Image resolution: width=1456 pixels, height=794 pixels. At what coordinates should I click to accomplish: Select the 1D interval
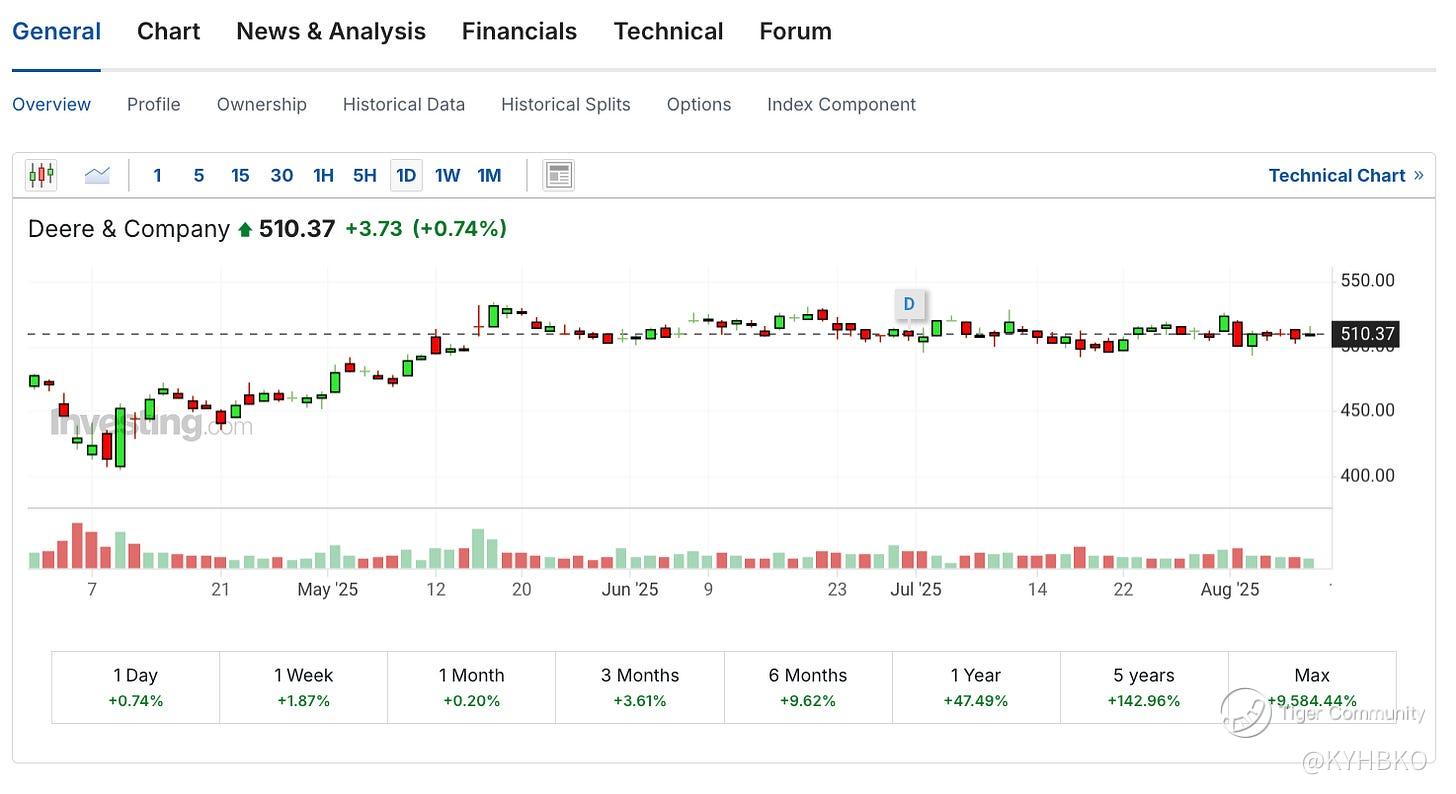click(406, 175)
